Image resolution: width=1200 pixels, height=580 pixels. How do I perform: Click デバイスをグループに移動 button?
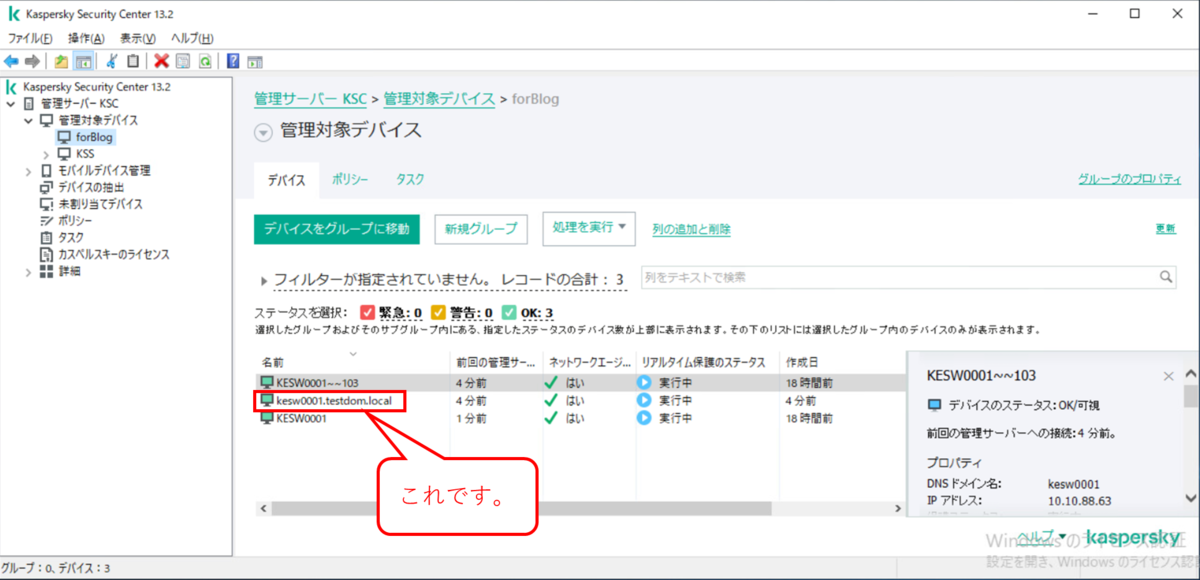[336, 229]
